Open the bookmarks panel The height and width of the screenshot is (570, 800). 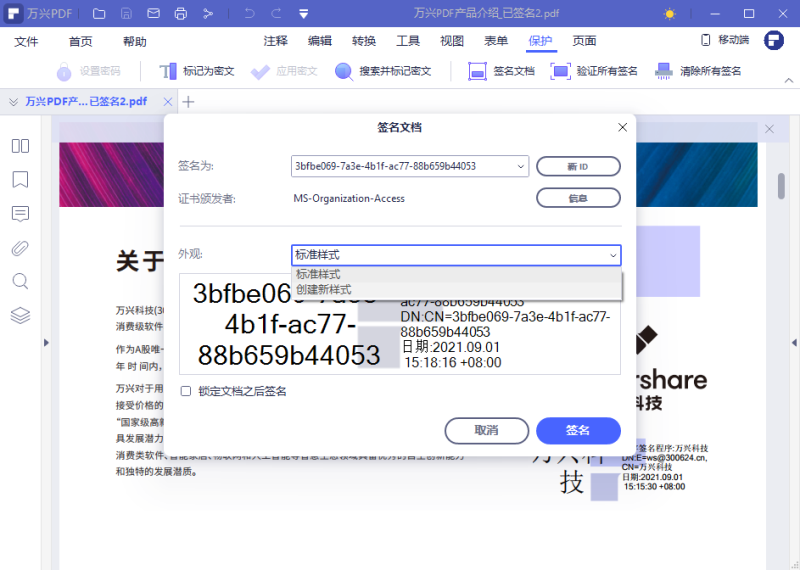[x=20, y=180]
